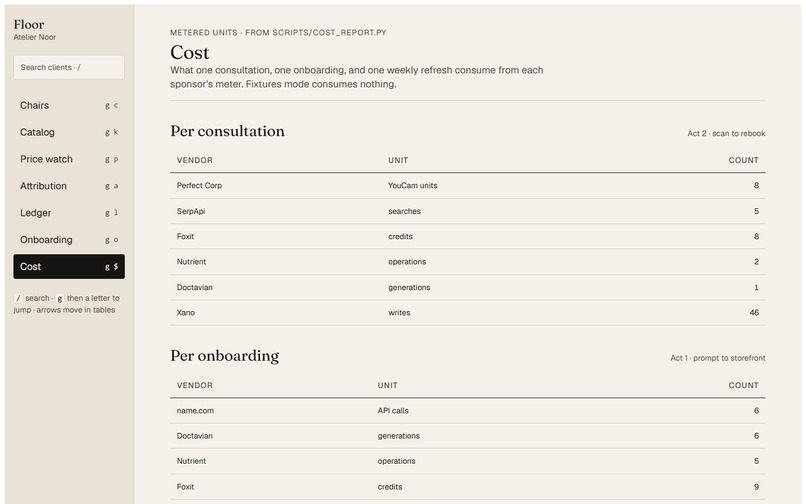806x504 pixels.
Task: Select the active Cost sidebar item
Action: click(x=69, y=266)
